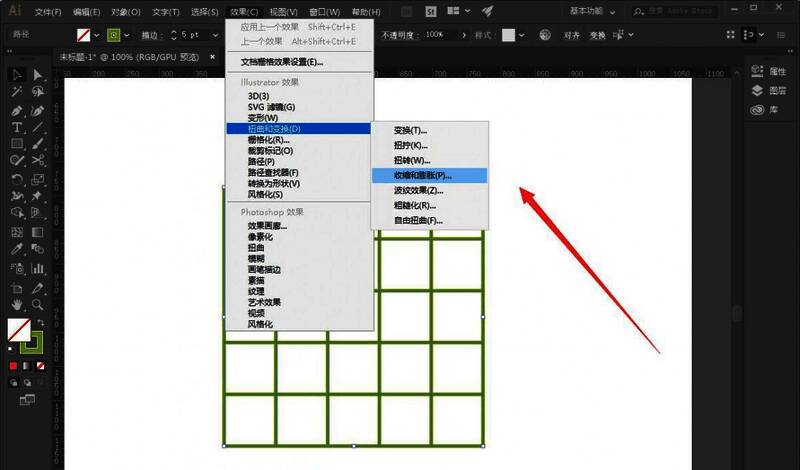Screen dimensions: 800x470
Task: Select the Magic Wand tool
Action: tap(17, 92)
